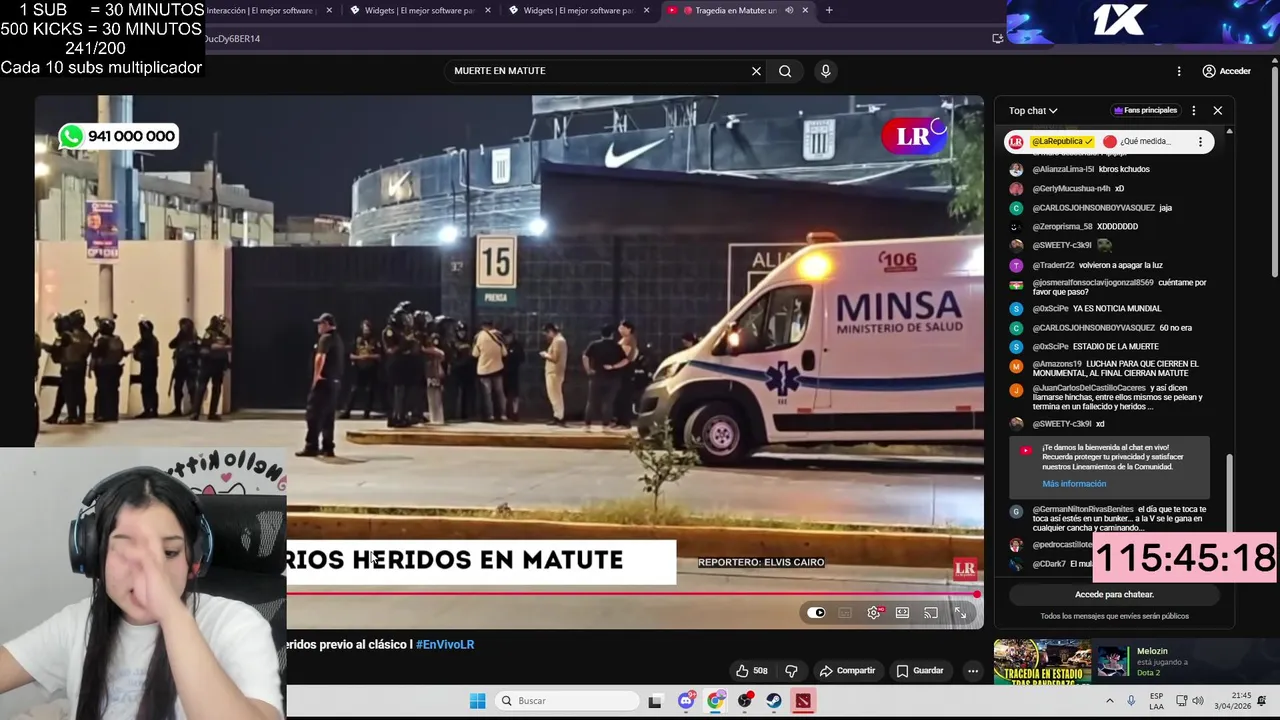Like the video with thumbs-up button
1280x720 pixels.
point(752,671)
